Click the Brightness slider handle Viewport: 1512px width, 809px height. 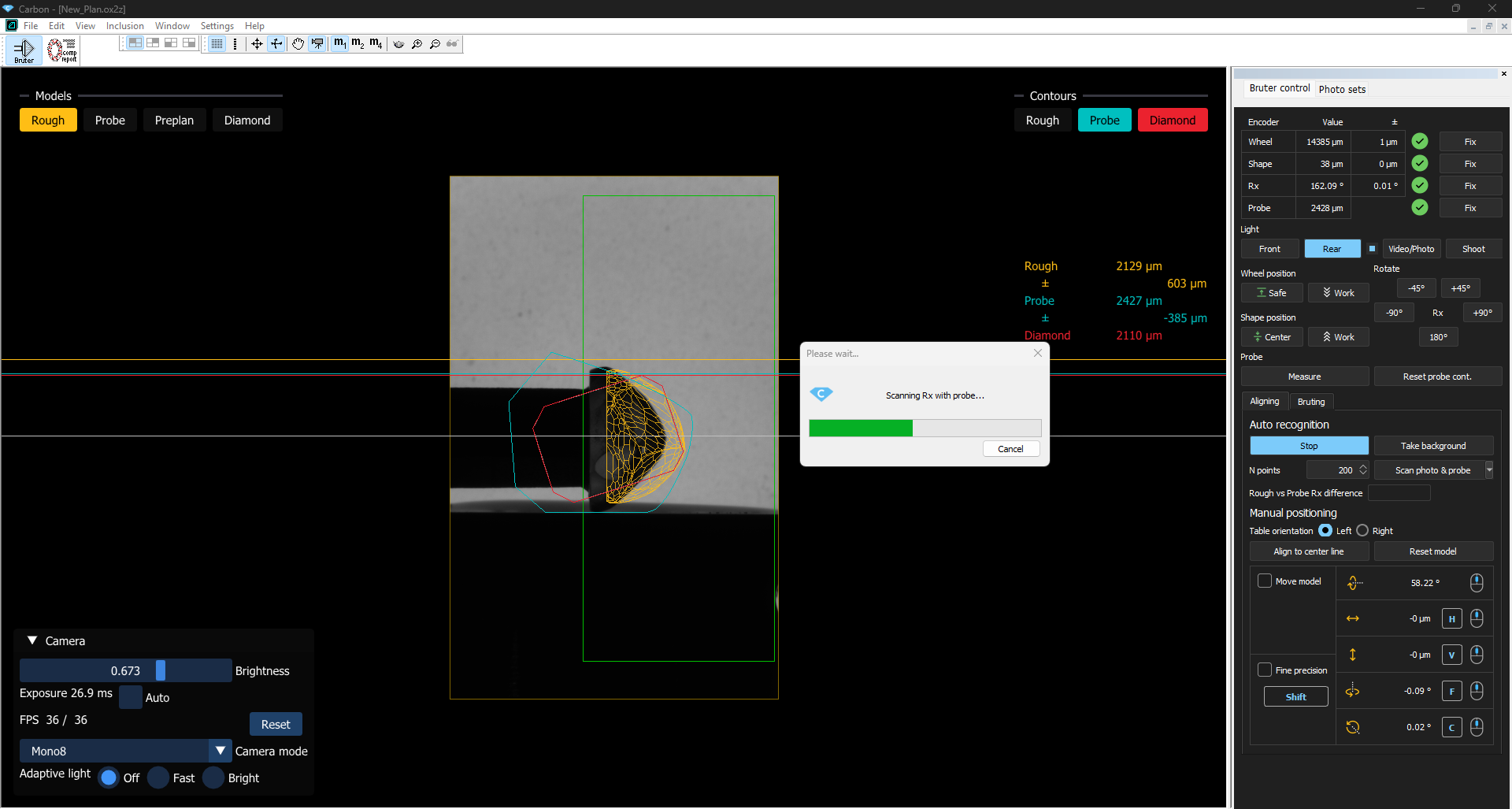[x=161, y=670]
